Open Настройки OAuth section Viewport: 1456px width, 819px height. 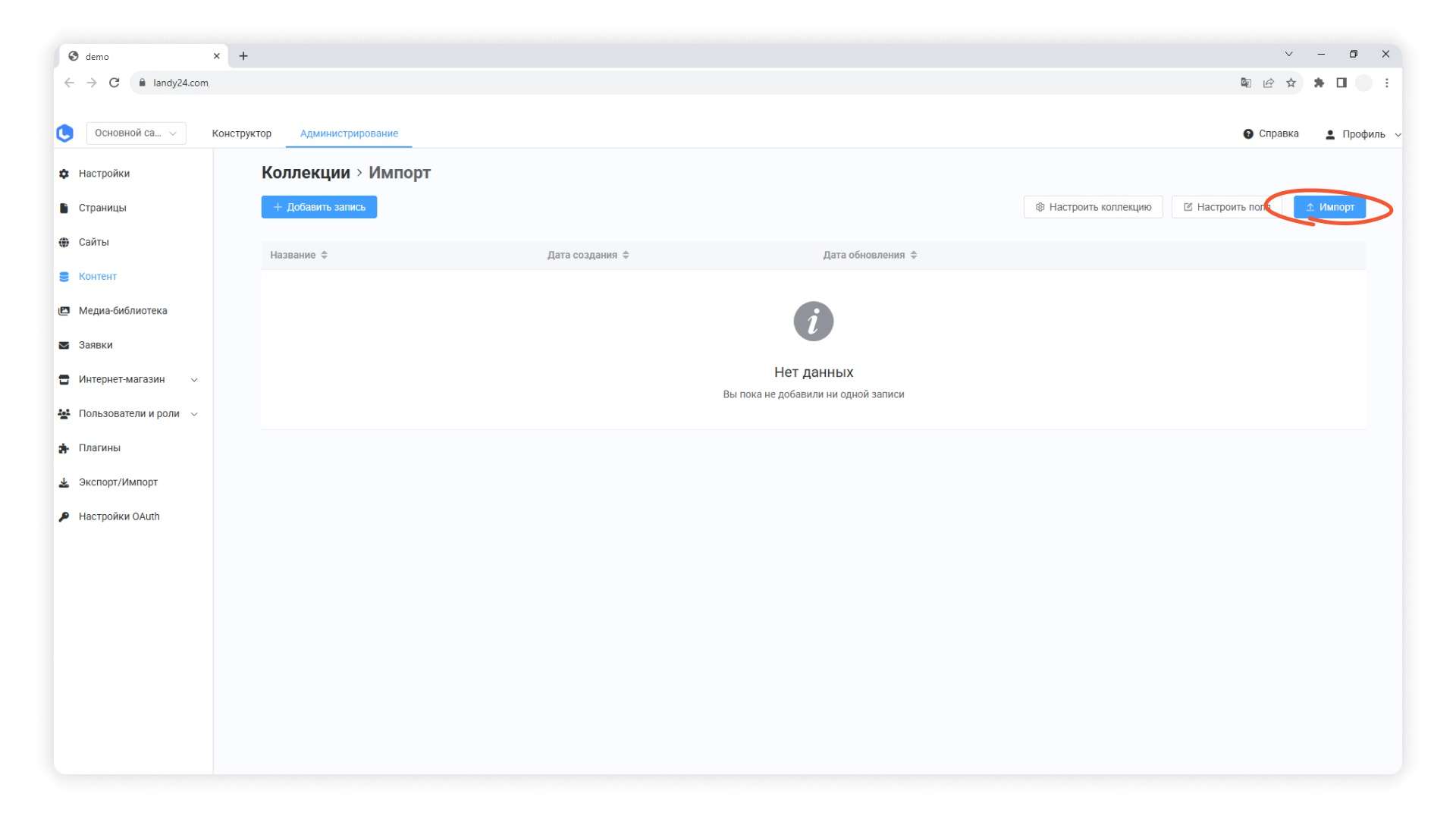(119, 516)
